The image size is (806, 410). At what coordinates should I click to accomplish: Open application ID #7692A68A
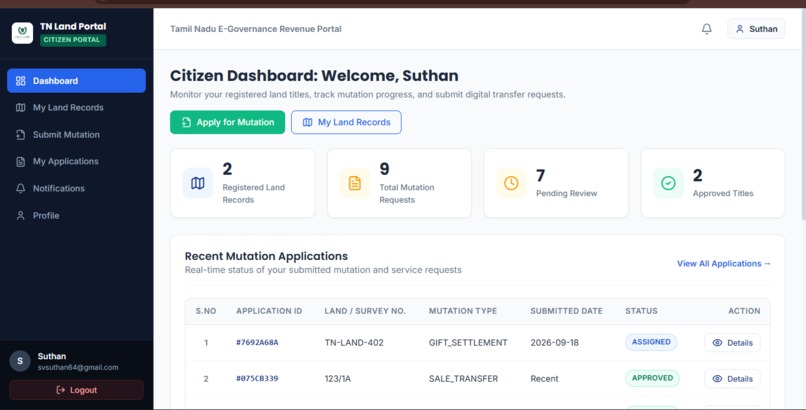point(257,342)
